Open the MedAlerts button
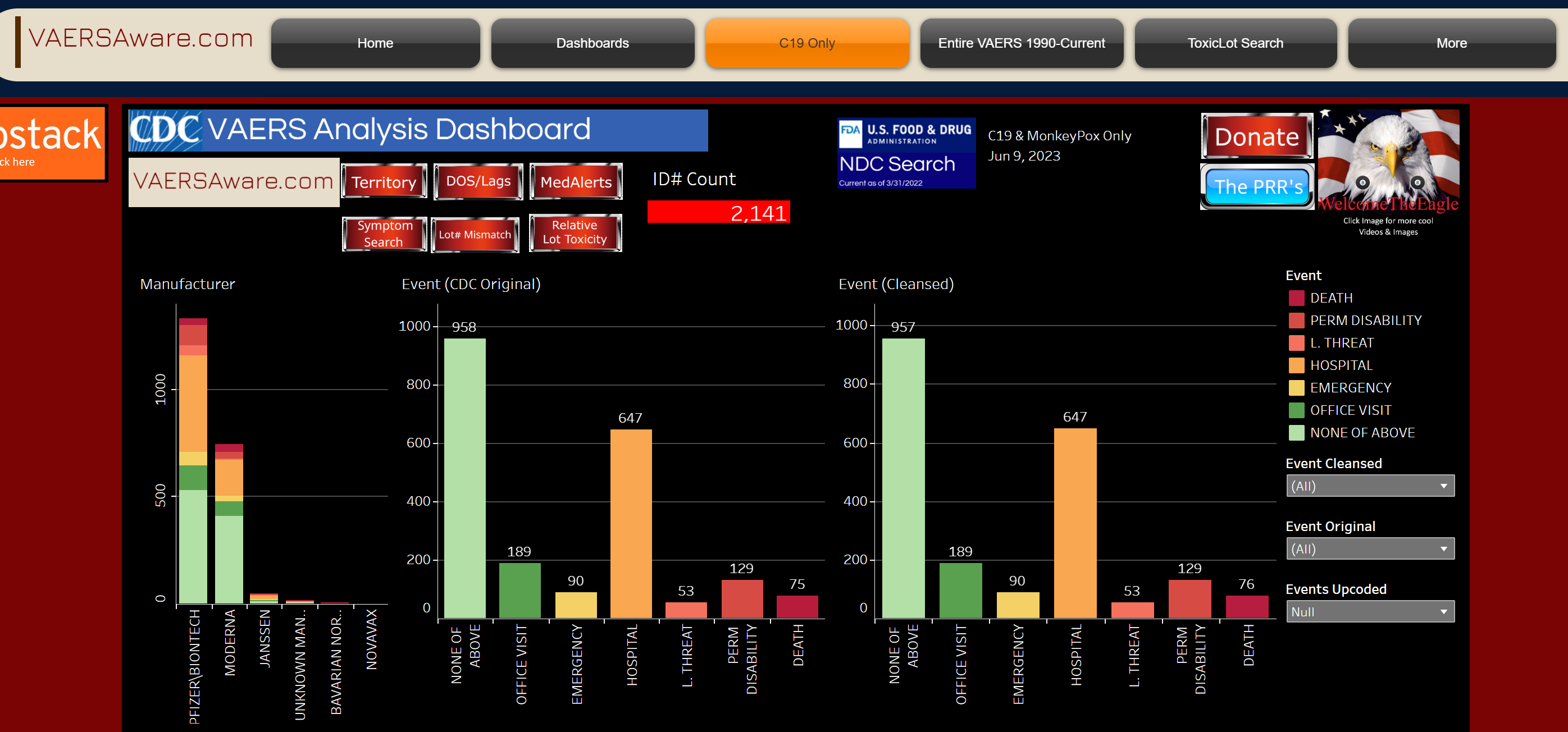Image resolution: width=1568 pixels, height=732 pixels. point(576,181)
